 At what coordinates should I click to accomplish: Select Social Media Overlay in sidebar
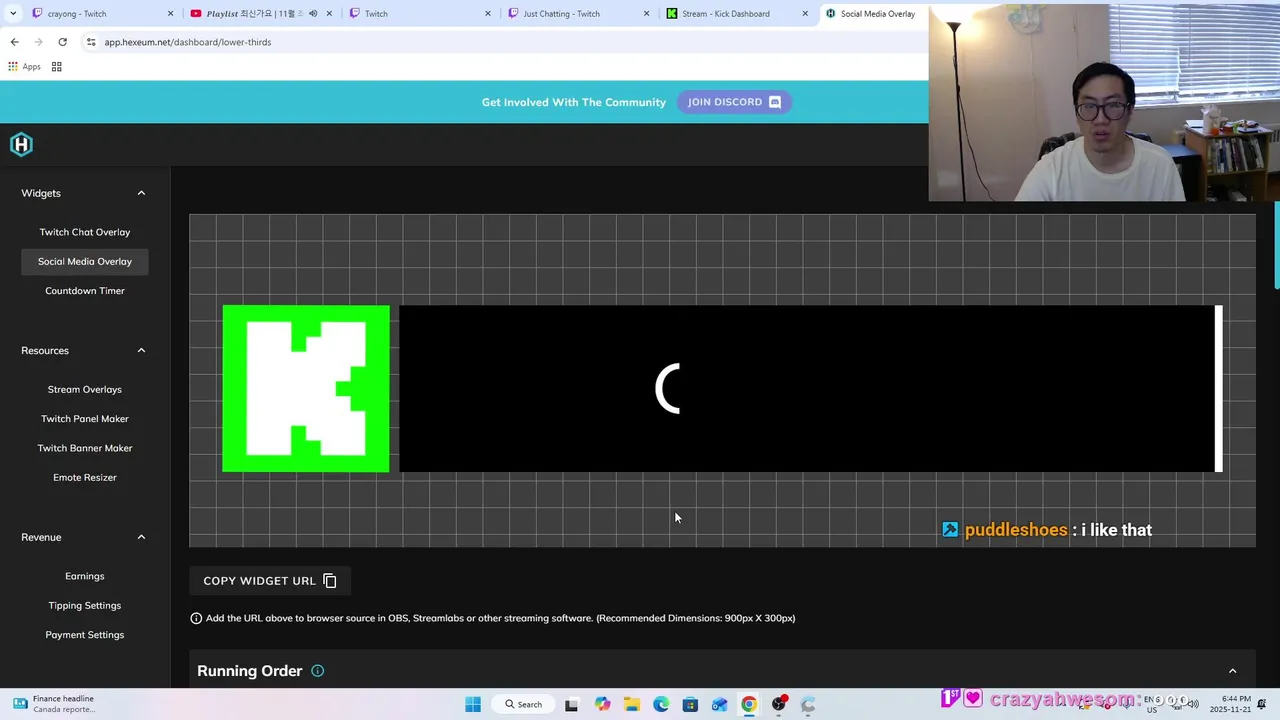coord(85,262)
